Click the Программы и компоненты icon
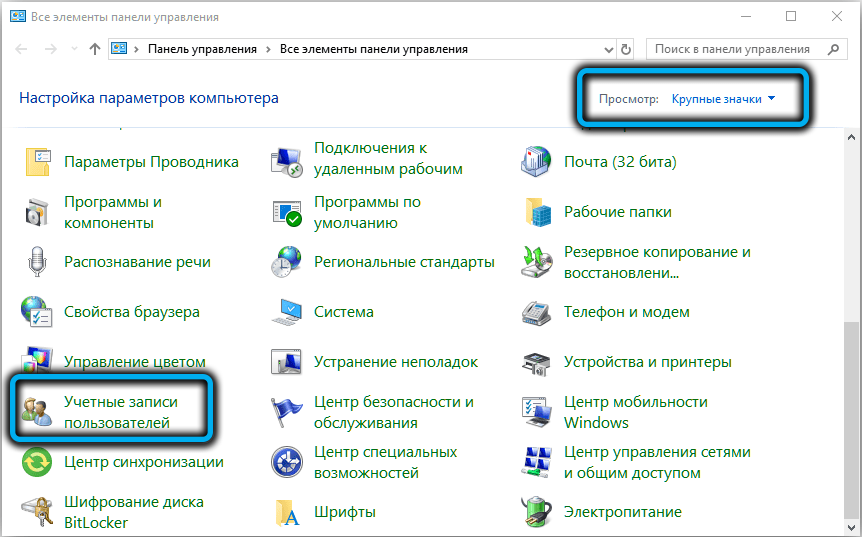Image resolution: width=862 pixels, height=537 pixels. point(38,212)
